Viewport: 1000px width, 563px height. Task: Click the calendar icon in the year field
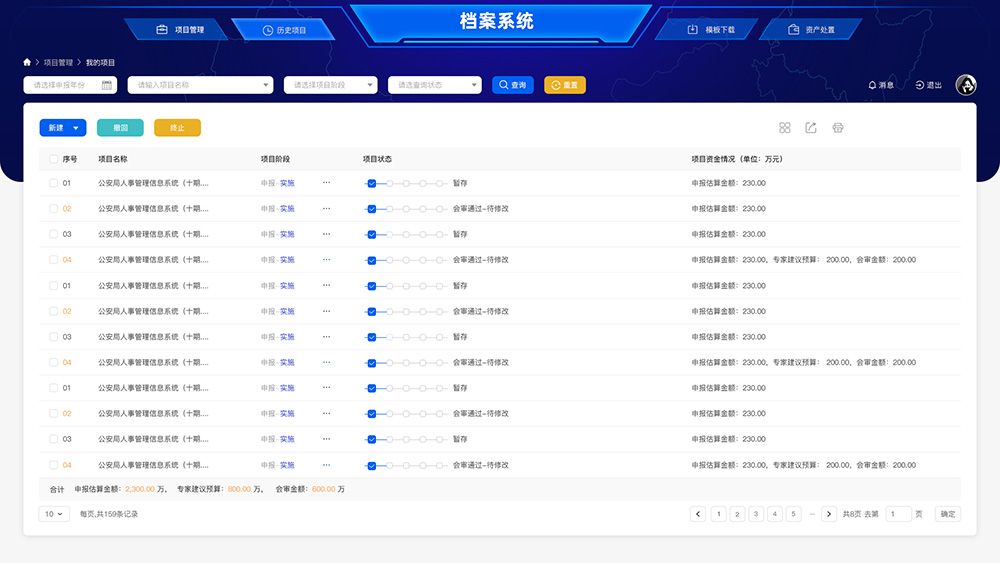(107, 85)
